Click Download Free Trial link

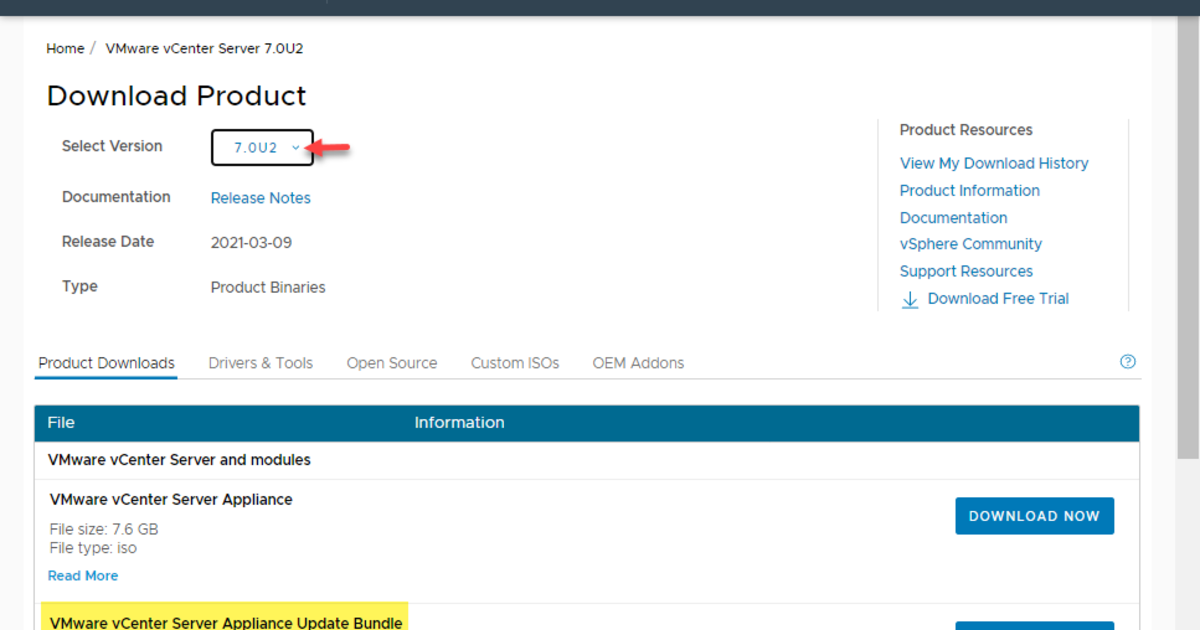(x=998, y=298)
